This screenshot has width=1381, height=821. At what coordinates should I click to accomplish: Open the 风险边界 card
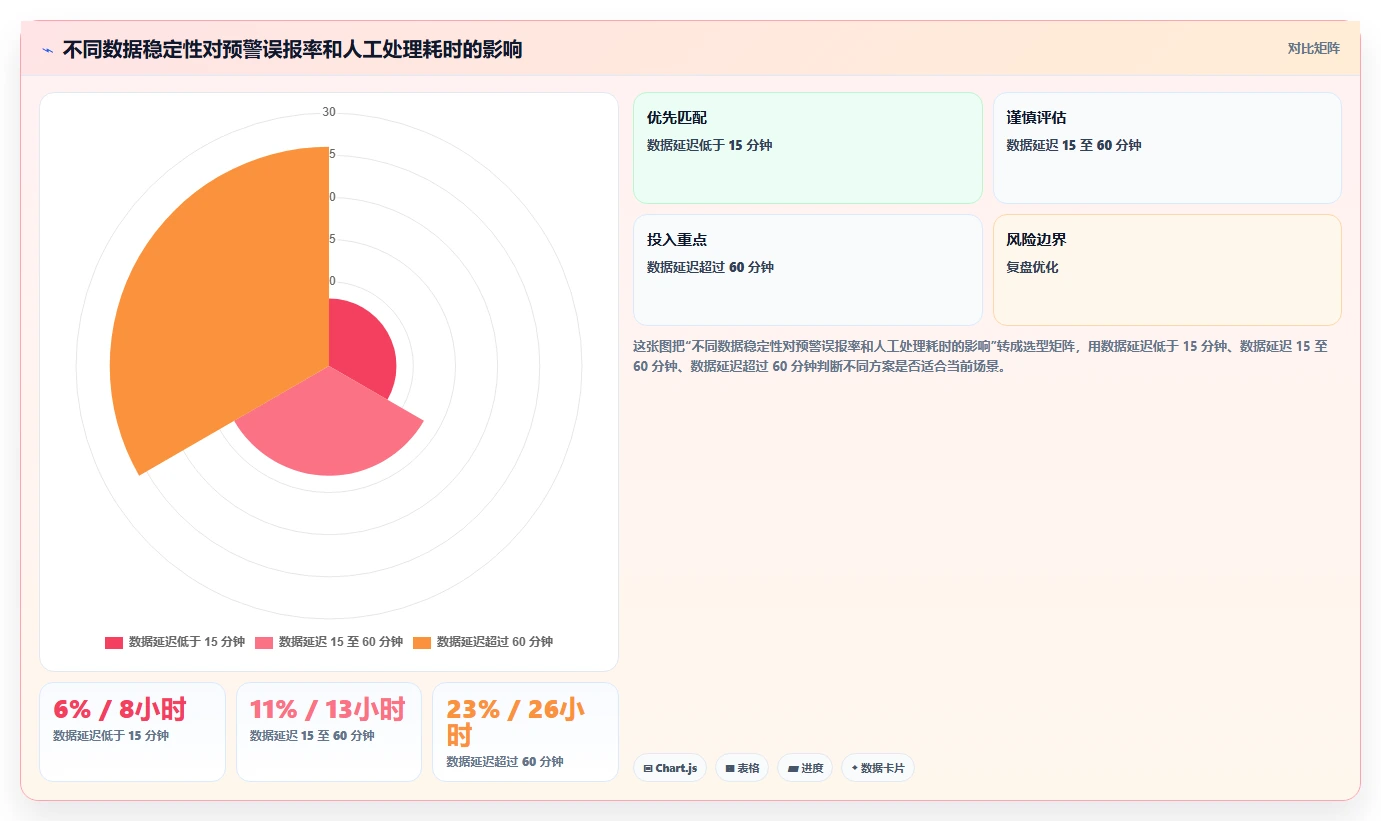click(1167, 270)
